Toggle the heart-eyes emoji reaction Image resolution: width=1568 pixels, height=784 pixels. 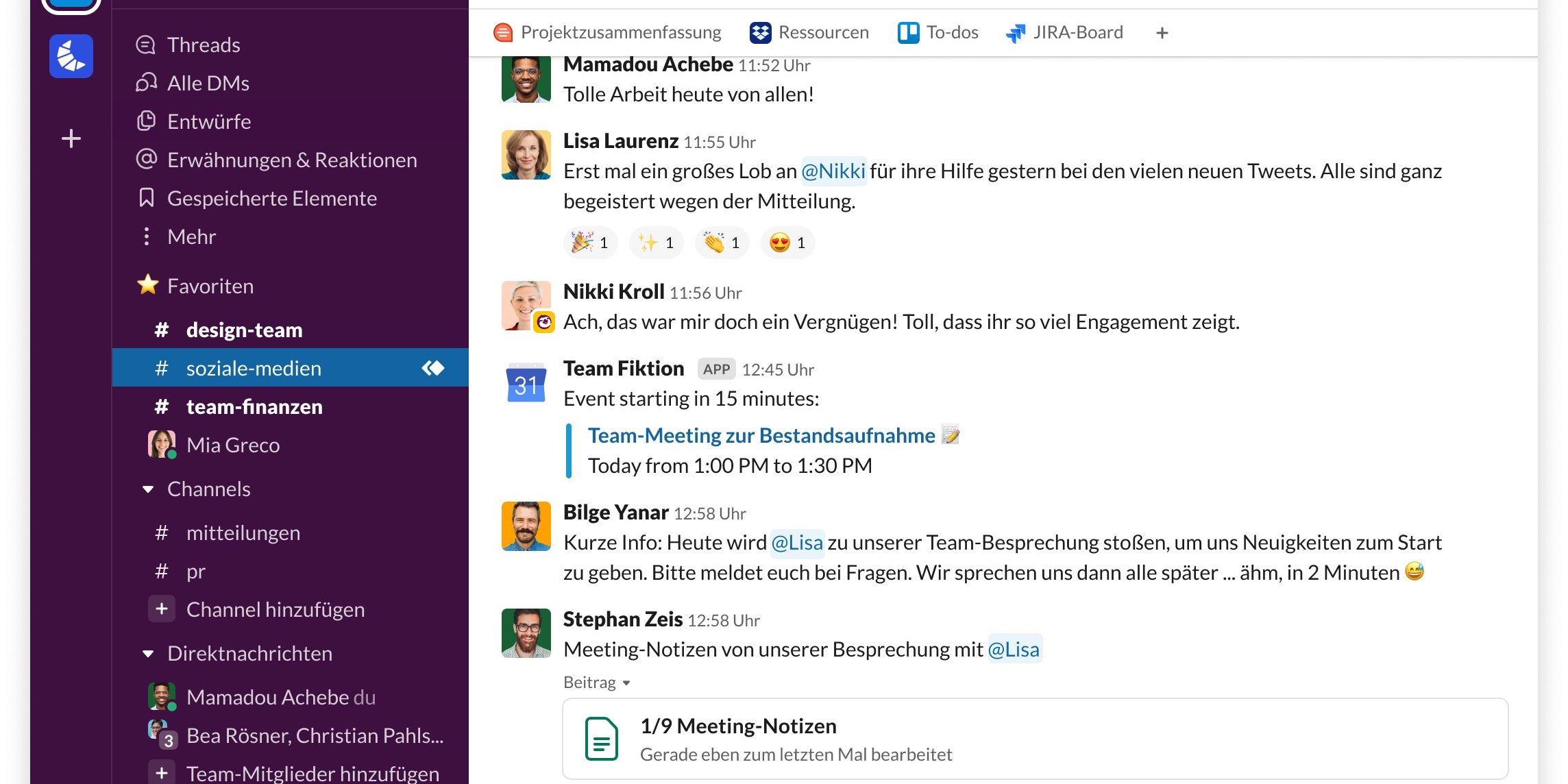point(787,243)
